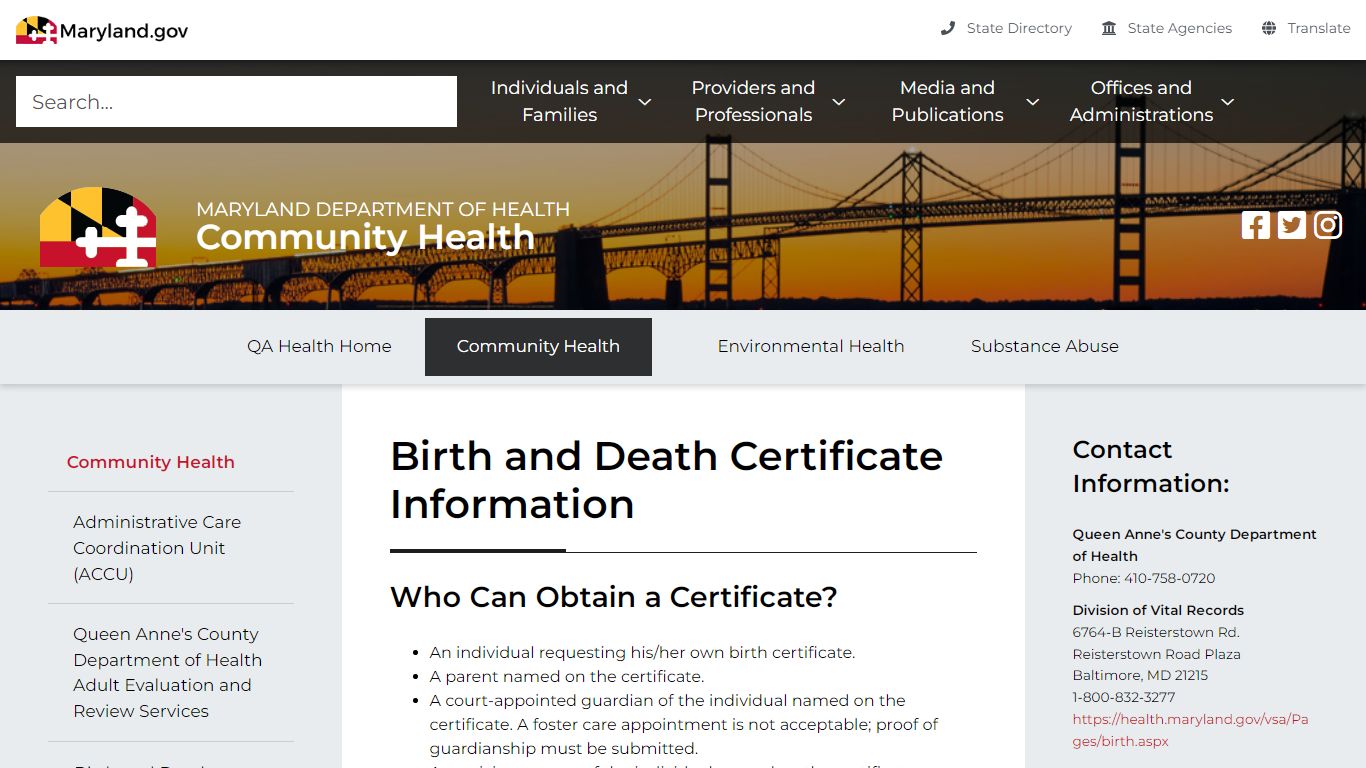The width and height of the screenshot is (1366, 768).
Task: Open the Media and Publications menu
Action: pyautogui.click(x=947, y=101)
